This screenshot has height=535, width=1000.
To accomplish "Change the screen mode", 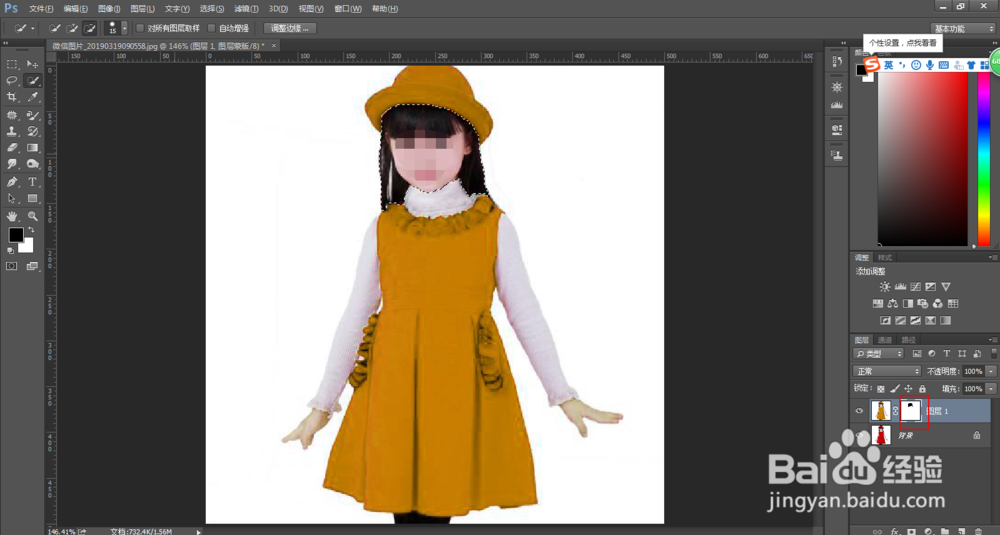I will 33,266.
